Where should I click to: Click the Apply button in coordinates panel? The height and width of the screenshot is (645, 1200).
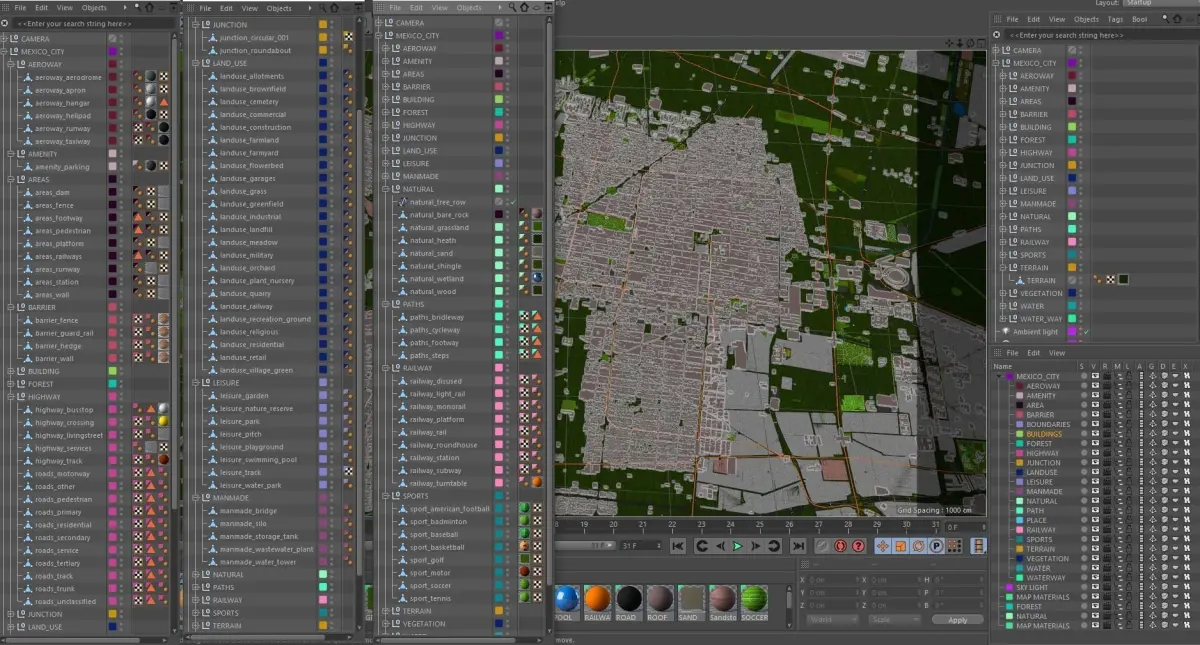957,620
